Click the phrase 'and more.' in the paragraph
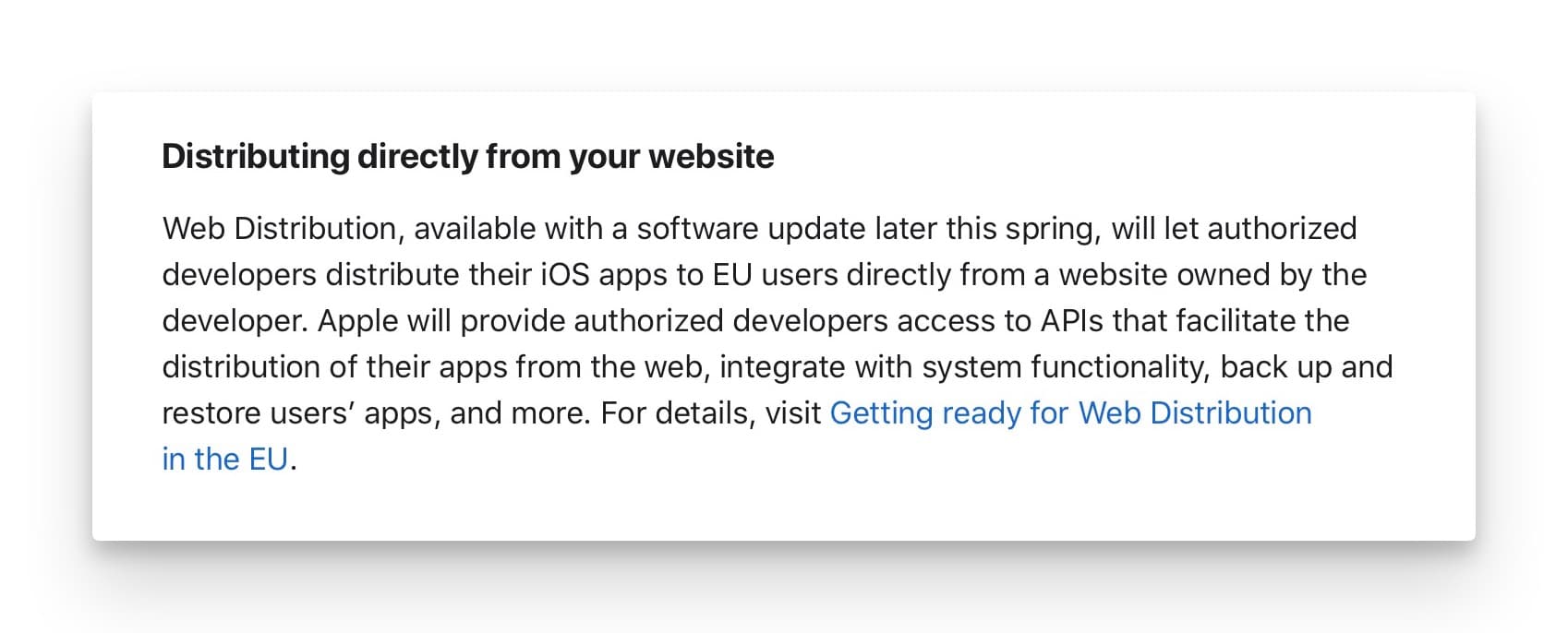 click(x=521, y=413)
